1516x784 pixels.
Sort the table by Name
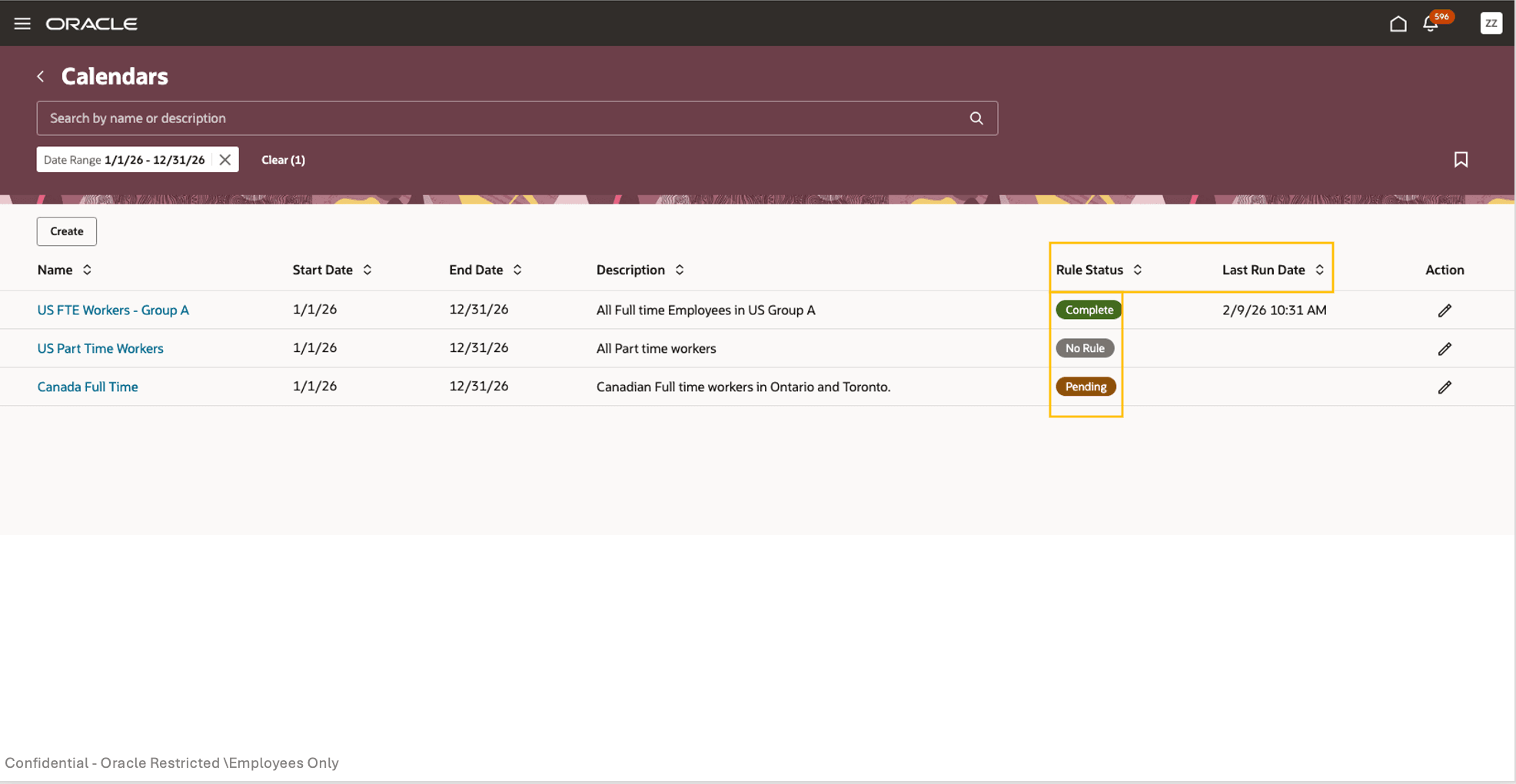click(x=87, y=270)
